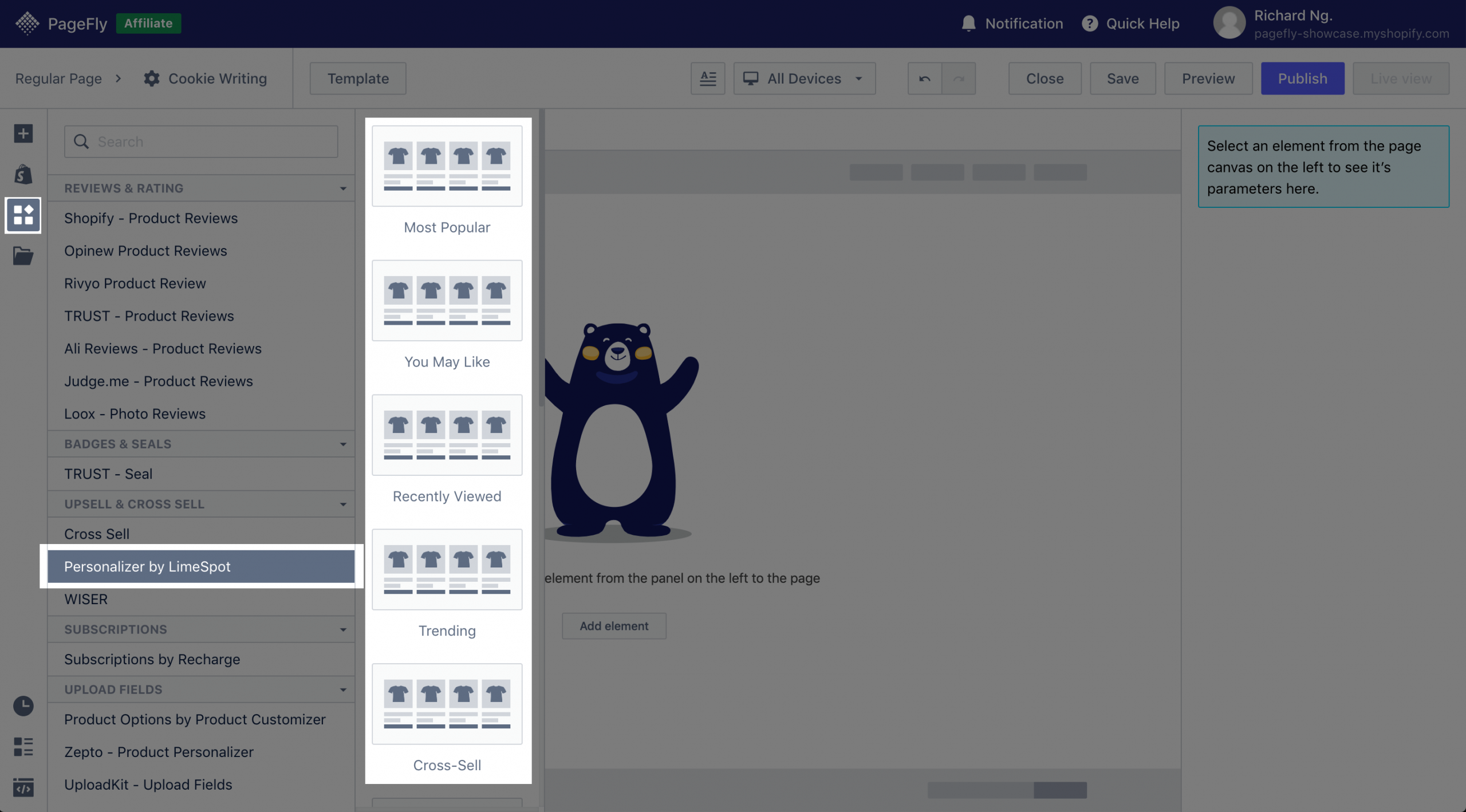Select the third-party elements grid icon
The width and height of the screenshot is (1466, 812).
pos(23,215)
